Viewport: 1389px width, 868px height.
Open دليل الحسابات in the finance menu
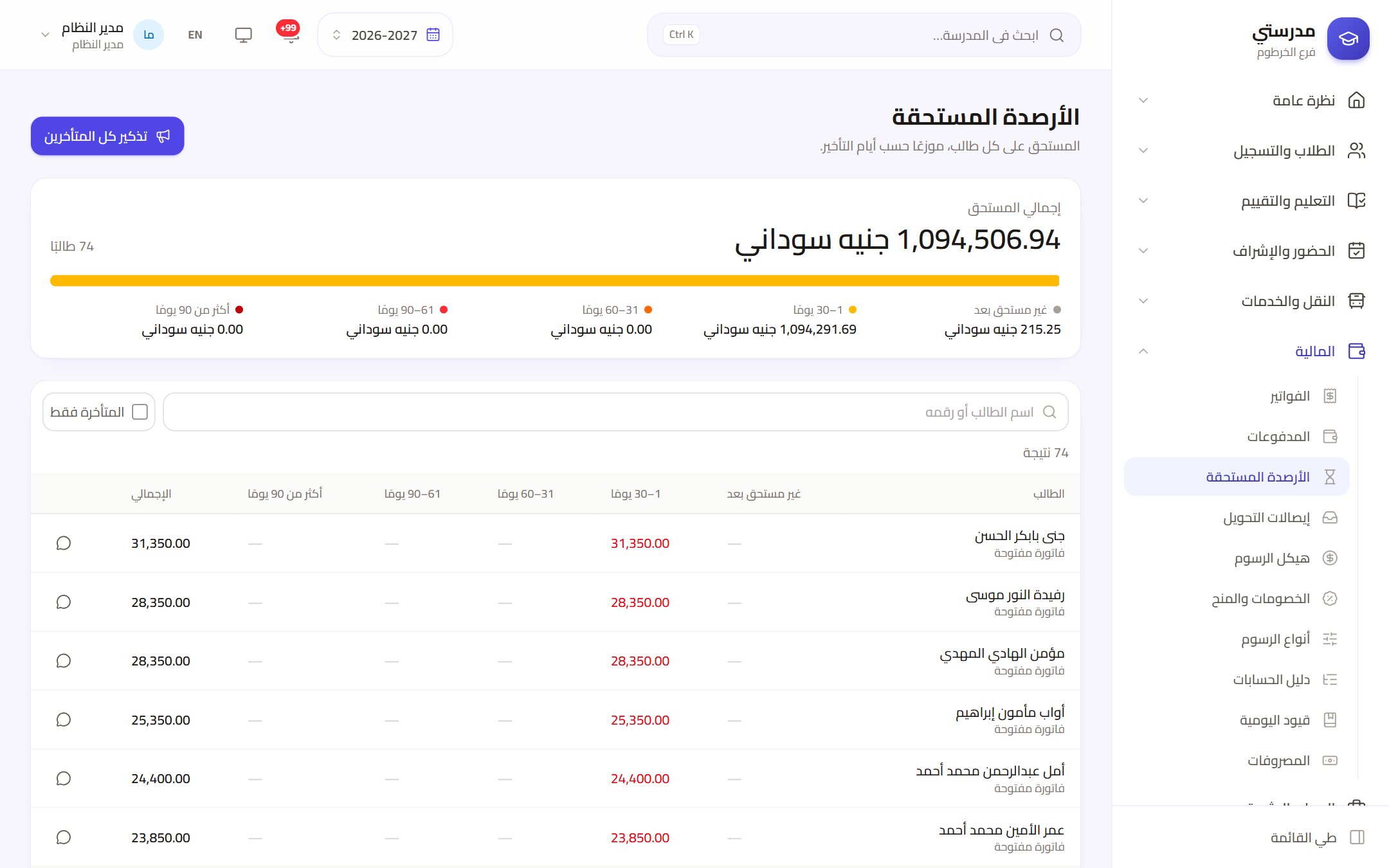pos(1237,680)
